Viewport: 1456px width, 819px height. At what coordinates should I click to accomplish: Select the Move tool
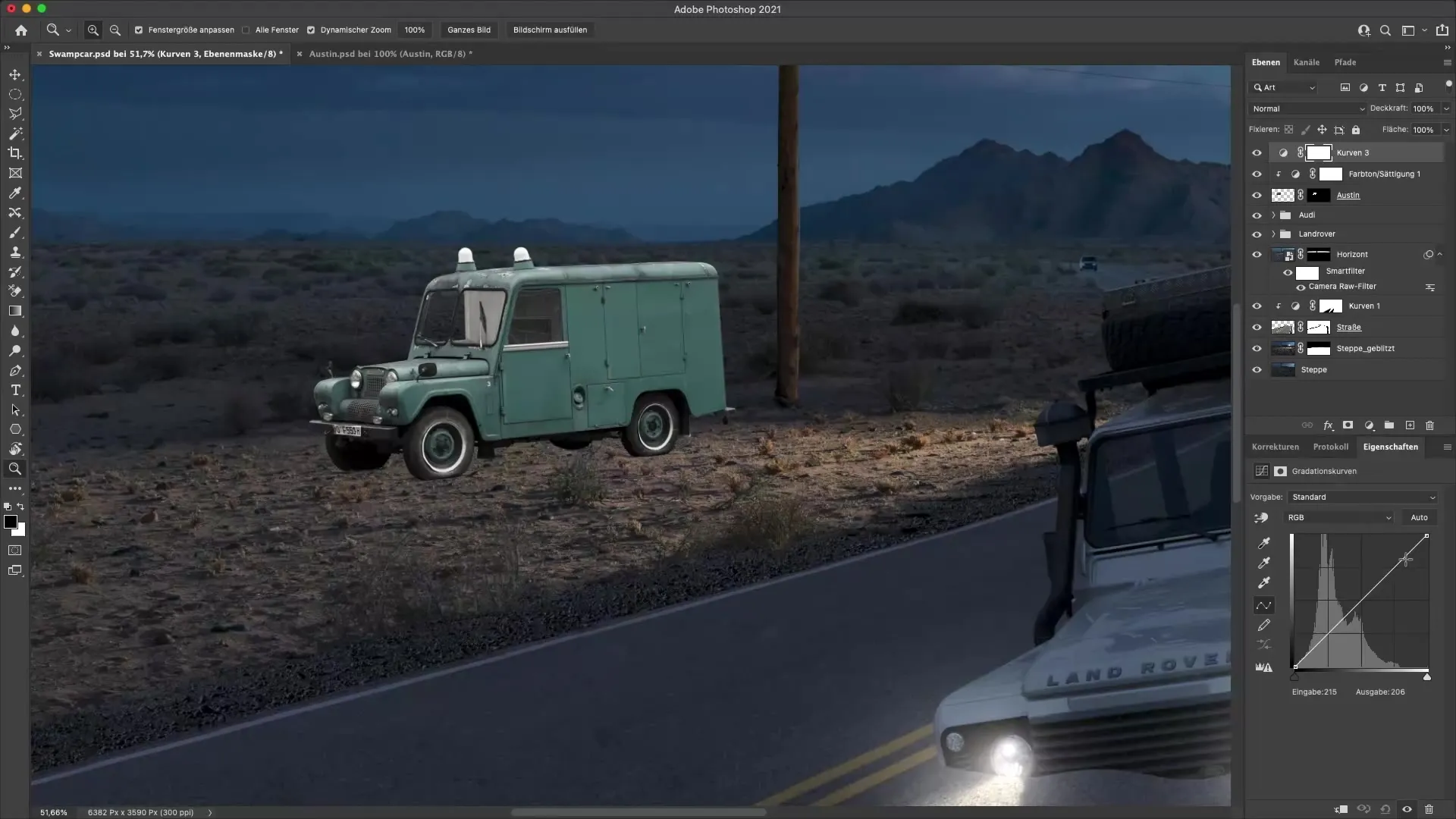coord(15,74)
